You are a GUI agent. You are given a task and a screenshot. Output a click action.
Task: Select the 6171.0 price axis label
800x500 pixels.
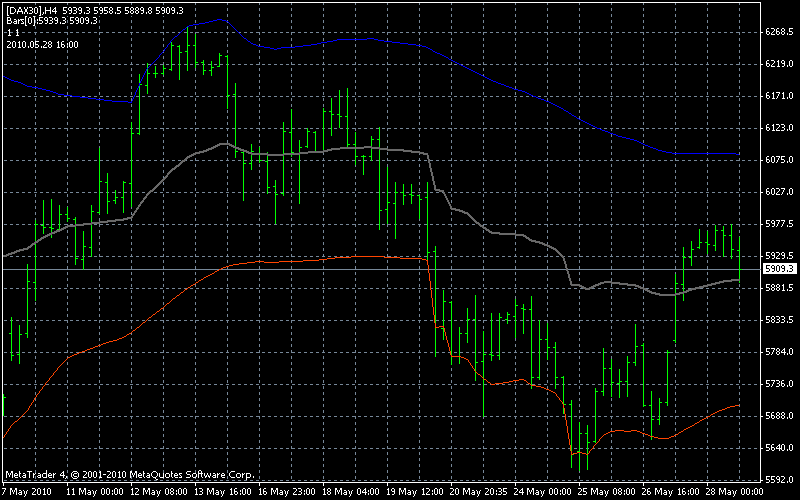click(x=780, y=96)
